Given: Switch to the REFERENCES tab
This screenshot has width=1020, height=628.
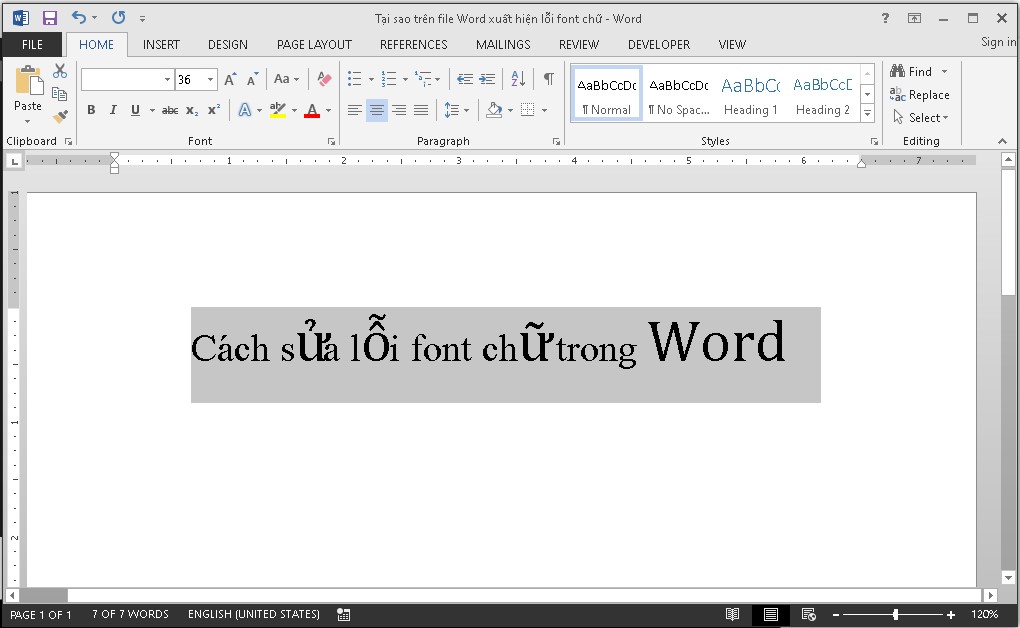Looking at the screenshot, I should tap(414, 45).
